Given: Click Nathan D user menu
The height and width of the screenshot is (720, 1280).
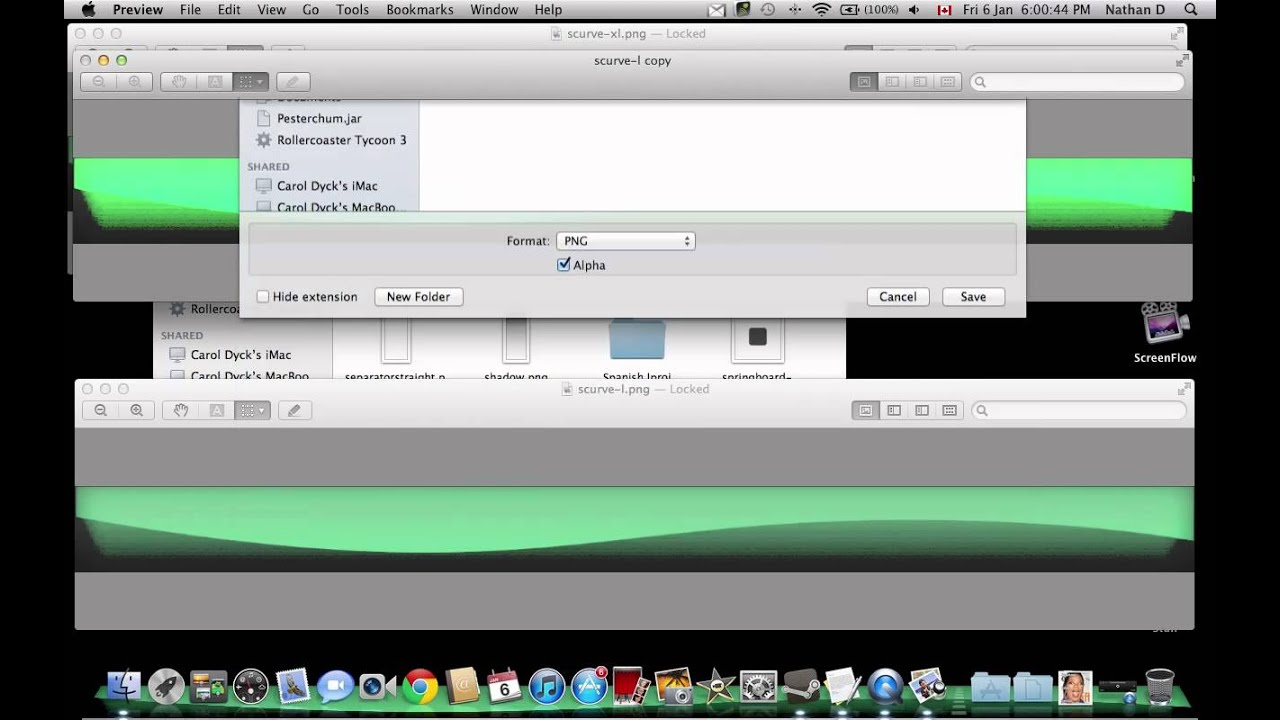Looking at the screenshot, I should tap(1135, 10).
